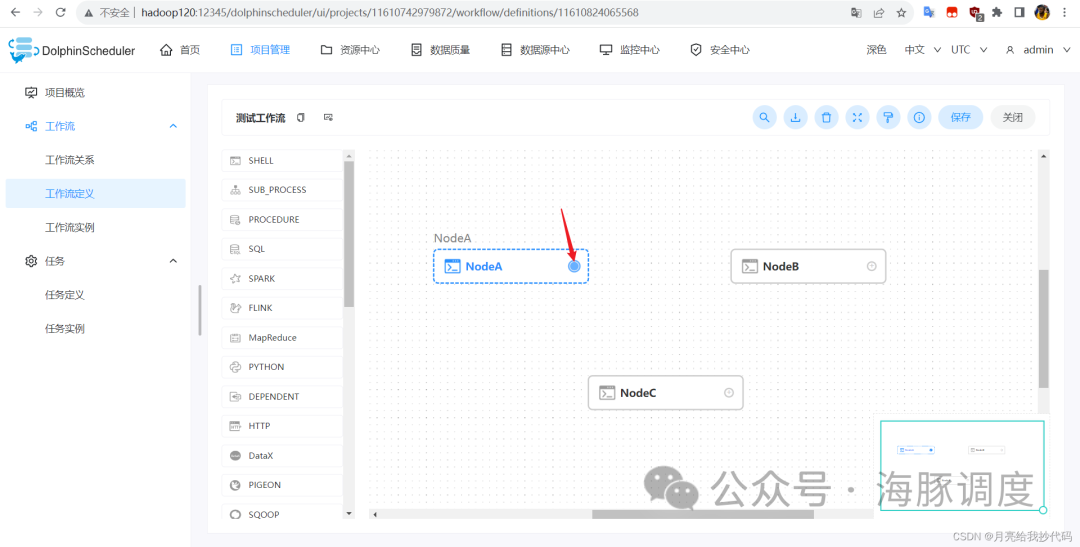Toggle fullscreen canvas icon
Screen dimensions: 1080x547
857,117
